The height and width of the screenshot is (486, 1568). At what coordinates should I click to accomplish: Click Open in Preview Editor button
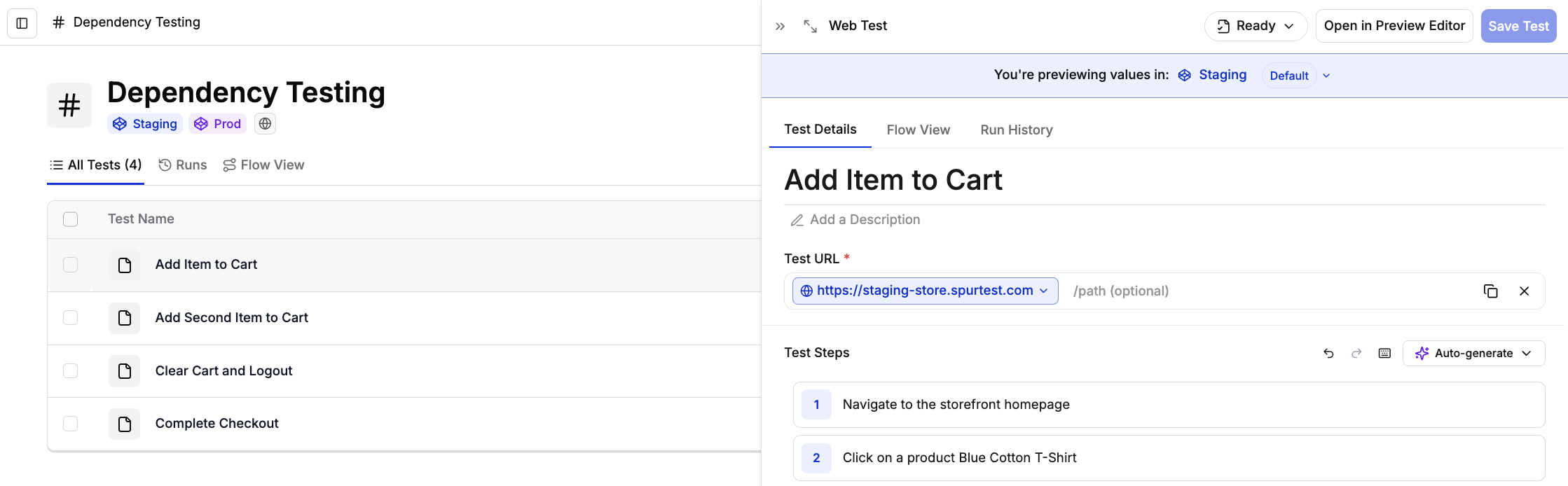pyautogui.click(x=1394, y=27)
